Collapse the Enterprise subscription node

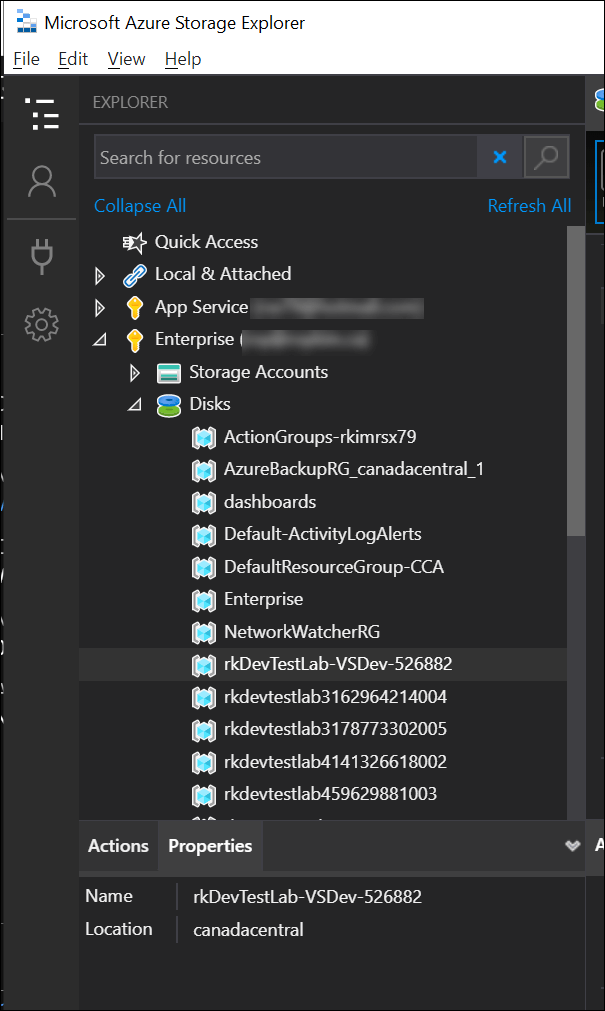point(99,340)
